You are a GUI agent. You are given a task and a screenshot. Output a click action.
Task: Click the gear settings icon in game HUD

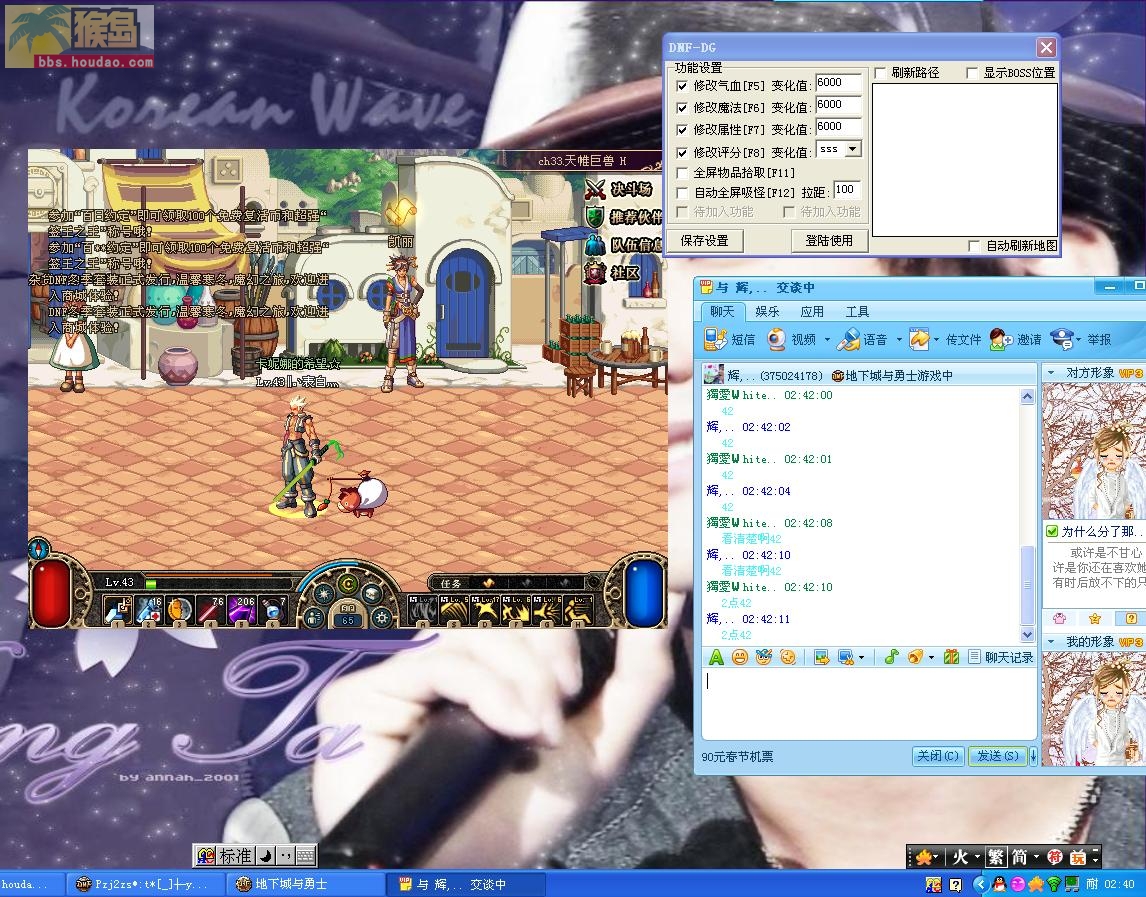pos(382,618)
